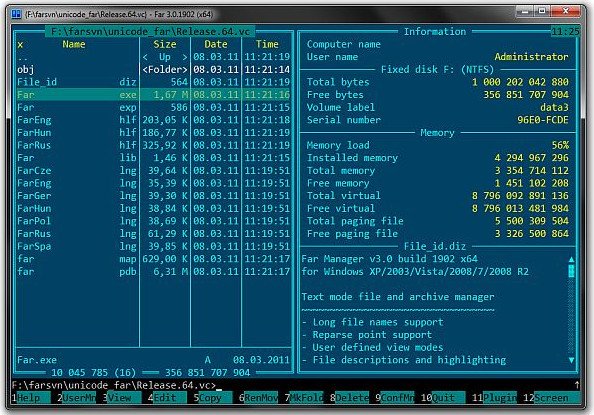
Task: Select the FarPol lng file row
Action: 153,221
